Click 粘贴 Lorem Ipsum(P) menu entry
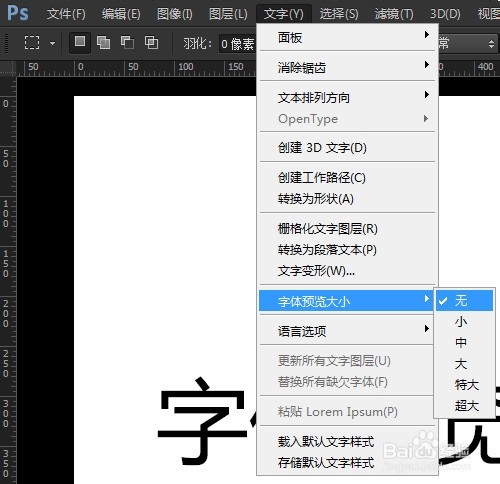The image size is (500, 484). click(347, 412)
